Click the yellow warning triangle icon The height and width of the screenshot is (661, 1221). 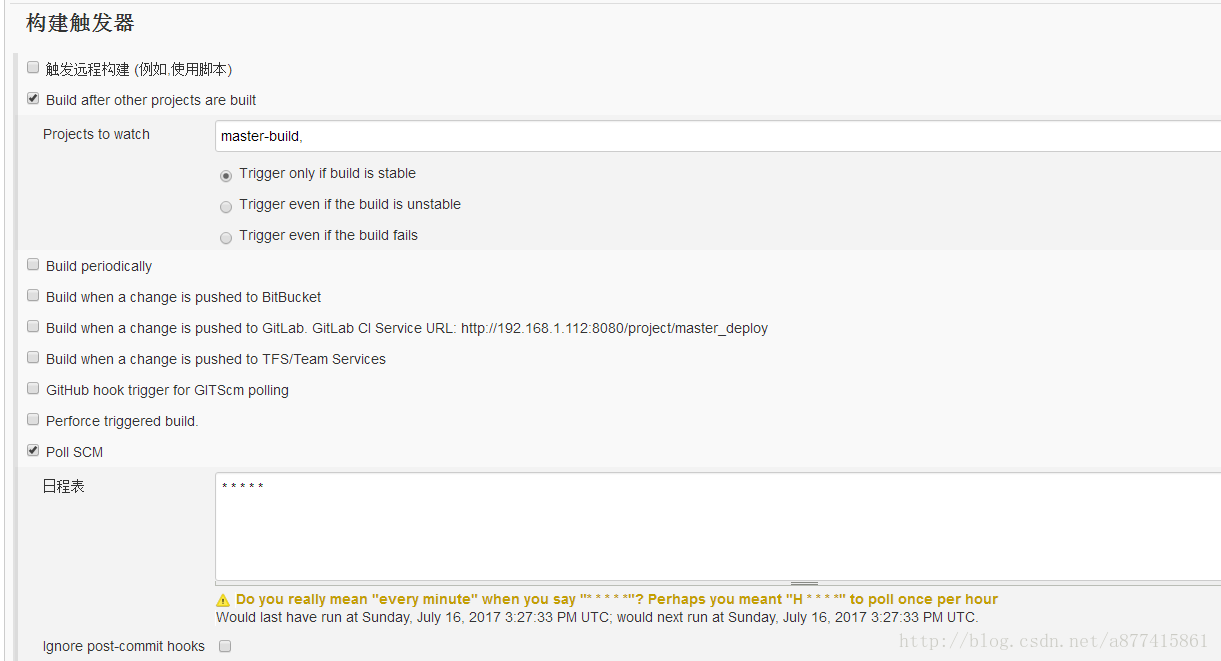coord(223,600)
